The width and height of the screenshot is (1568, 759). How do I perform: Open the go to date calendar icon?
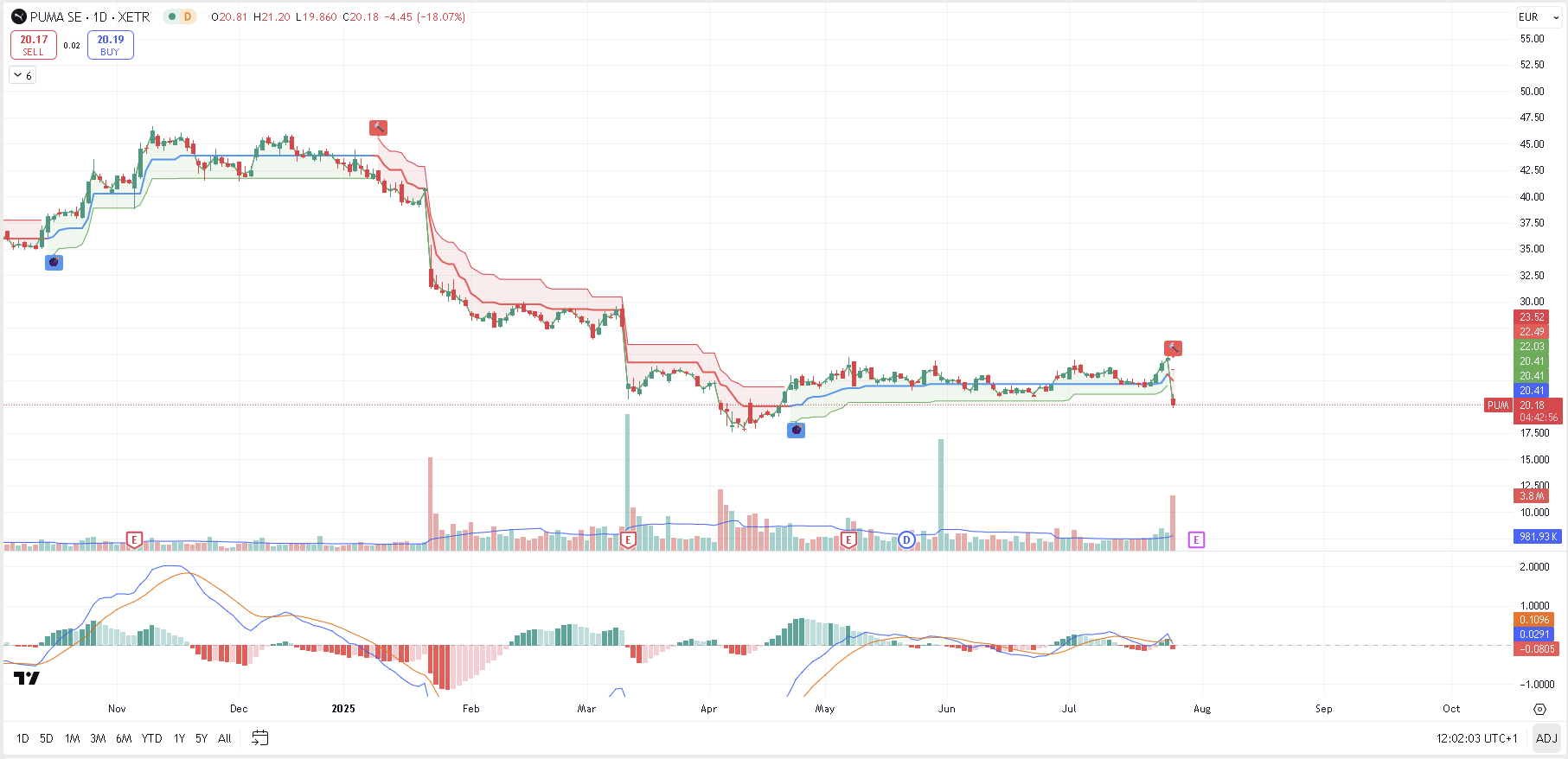click(x=260, y=738)
